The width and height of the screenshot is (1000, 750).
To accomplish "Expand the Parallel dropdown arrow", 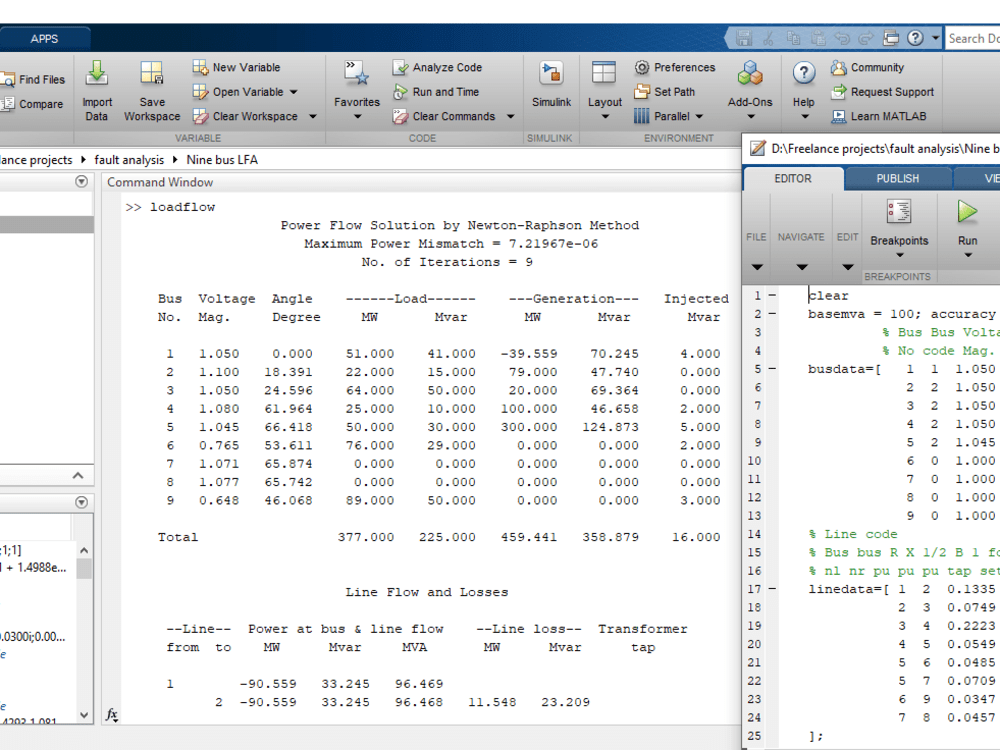I will [x=699, y=117].
